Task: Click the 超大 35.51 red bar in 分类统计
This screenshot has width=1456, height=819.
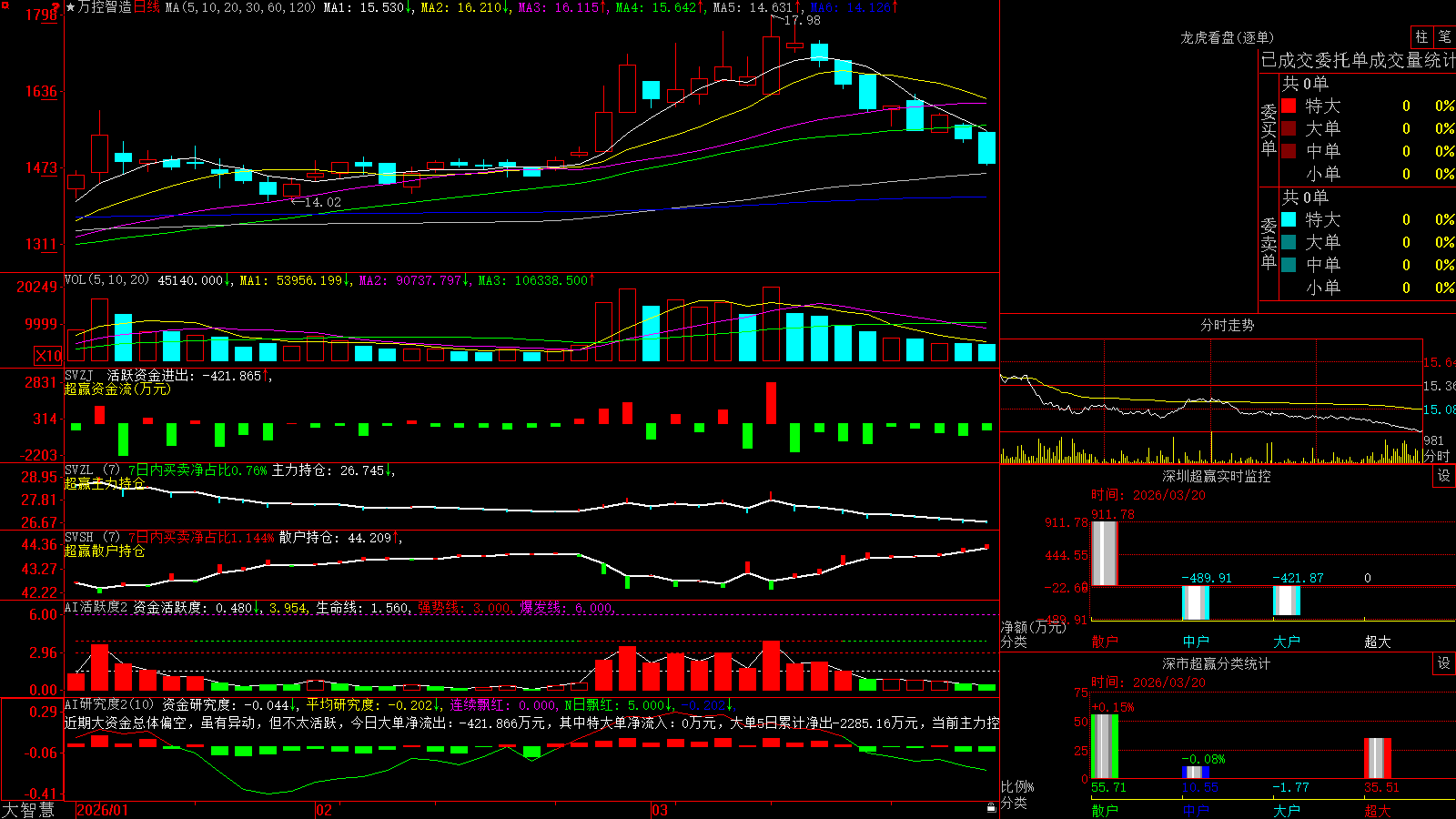Action: click(x=1378, y=758)
